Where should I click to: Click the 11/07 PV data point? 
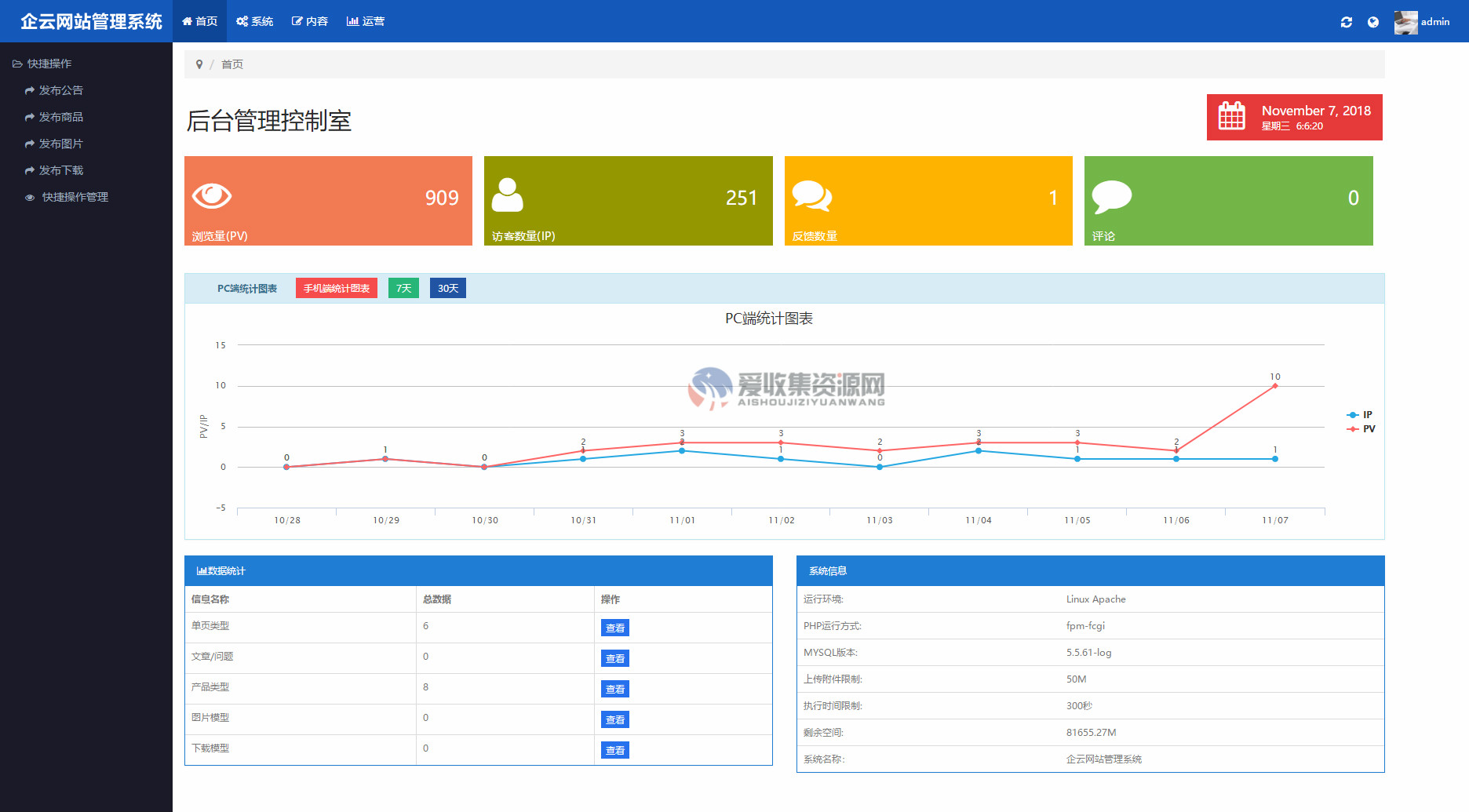click(1274, 386)
